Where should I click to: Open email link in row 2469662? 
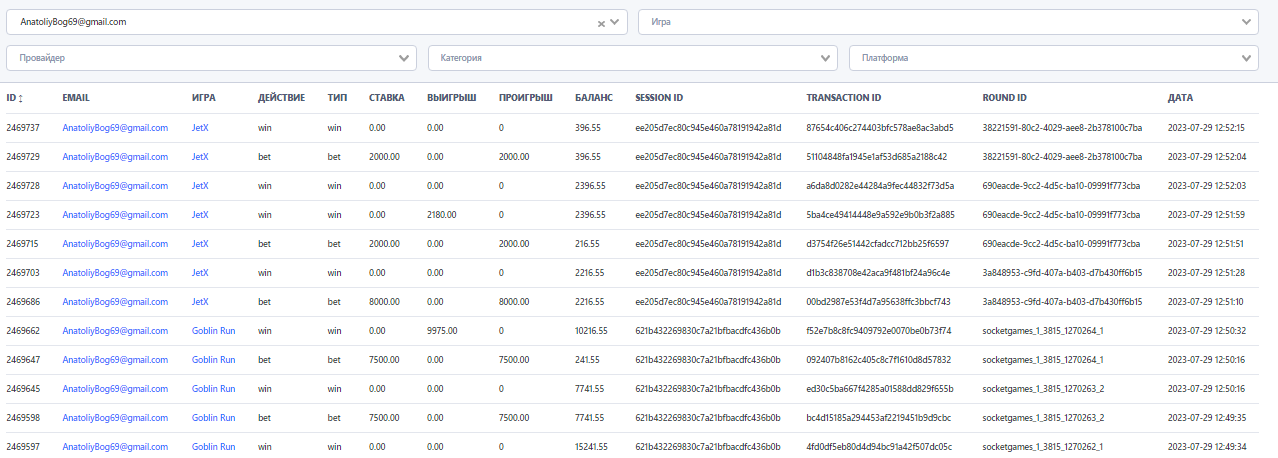(x=115, y=331)
